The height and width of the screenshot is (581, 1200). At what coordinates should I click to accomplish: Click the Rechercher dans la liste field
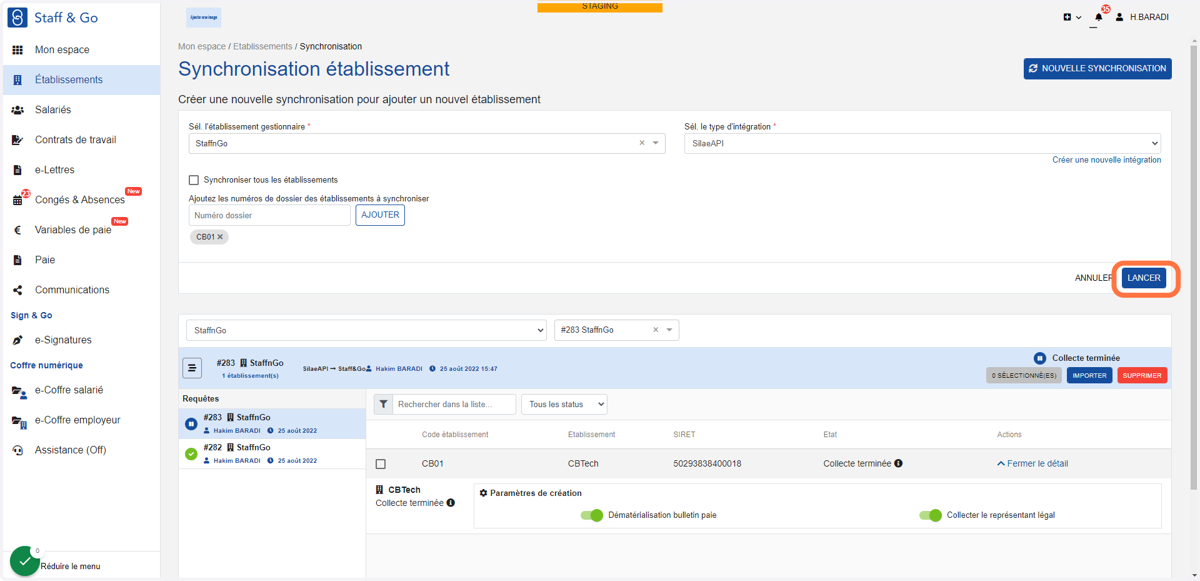[455, 404]
